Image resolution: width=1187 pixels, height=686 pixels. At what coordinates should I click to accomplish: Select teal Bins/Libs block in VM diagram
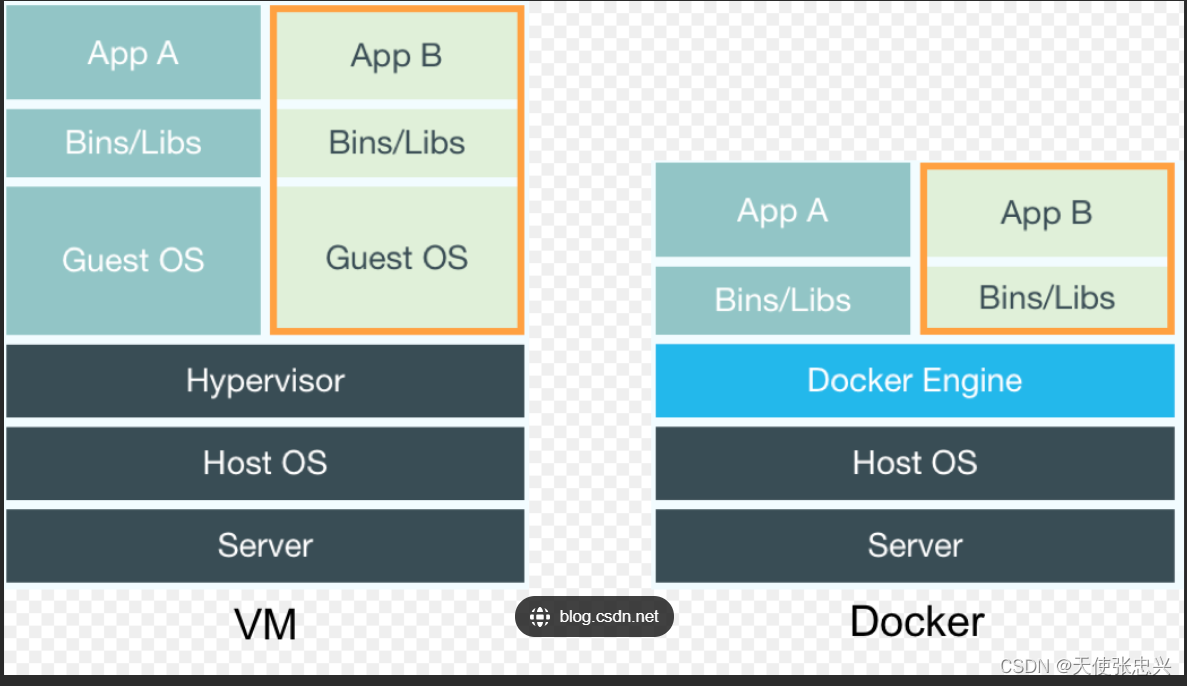[133, 143]
